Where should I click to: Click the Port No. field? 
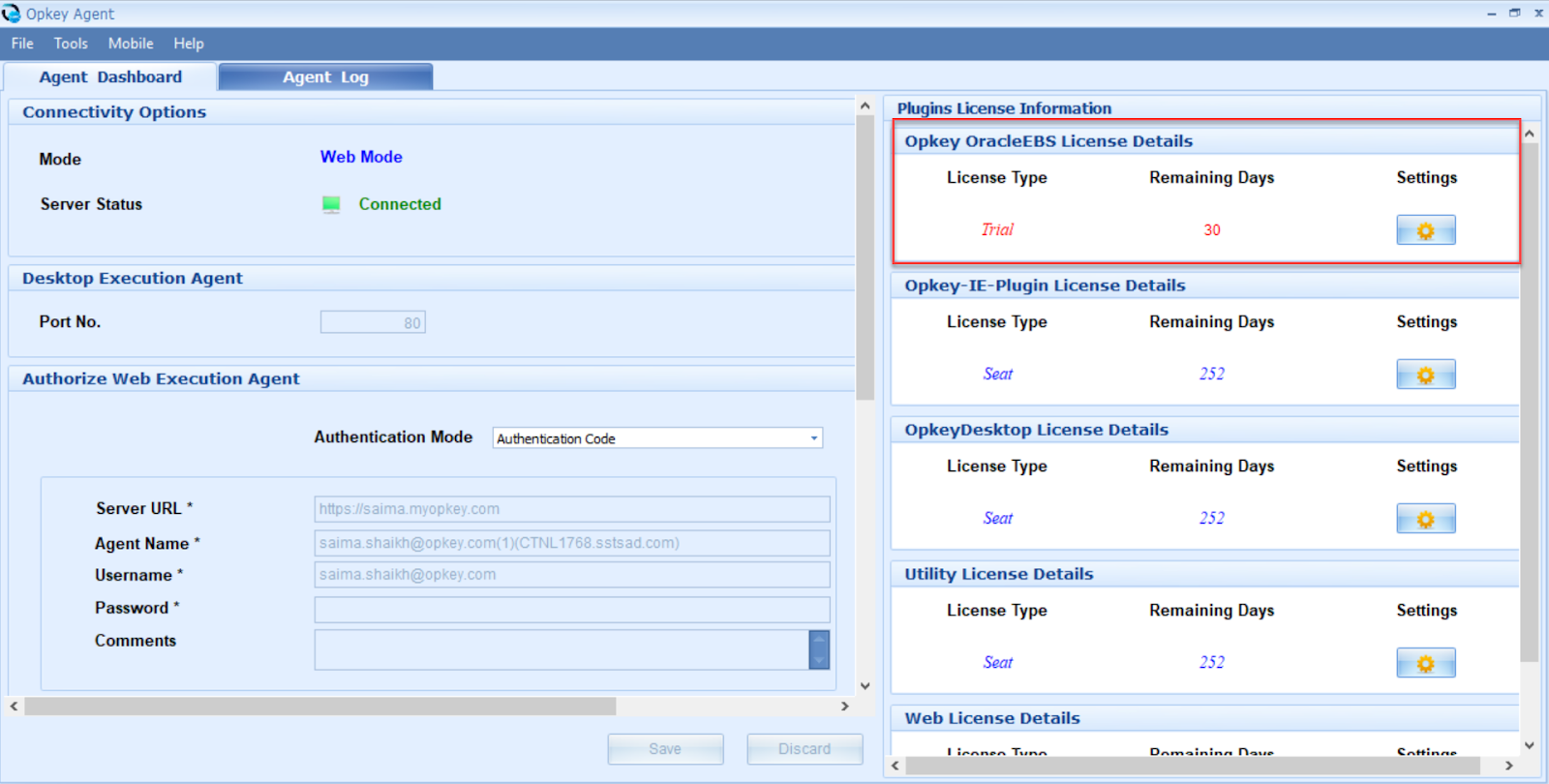373,322
